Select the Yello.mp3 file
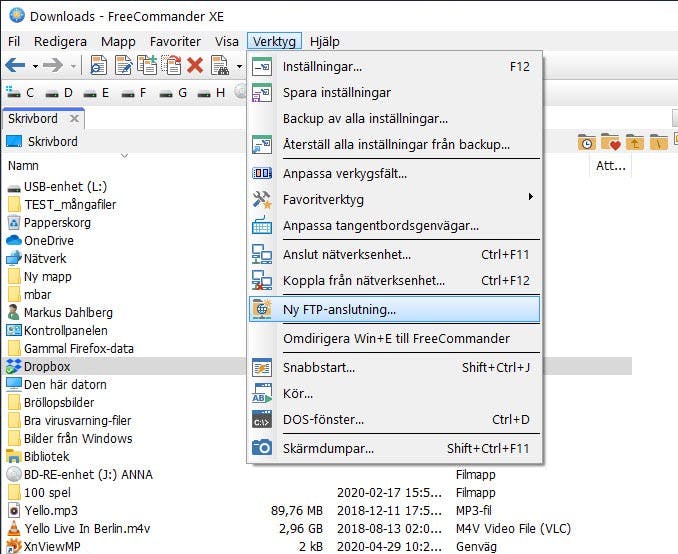Viewport: 678px width, 554px height. point(42,510)
